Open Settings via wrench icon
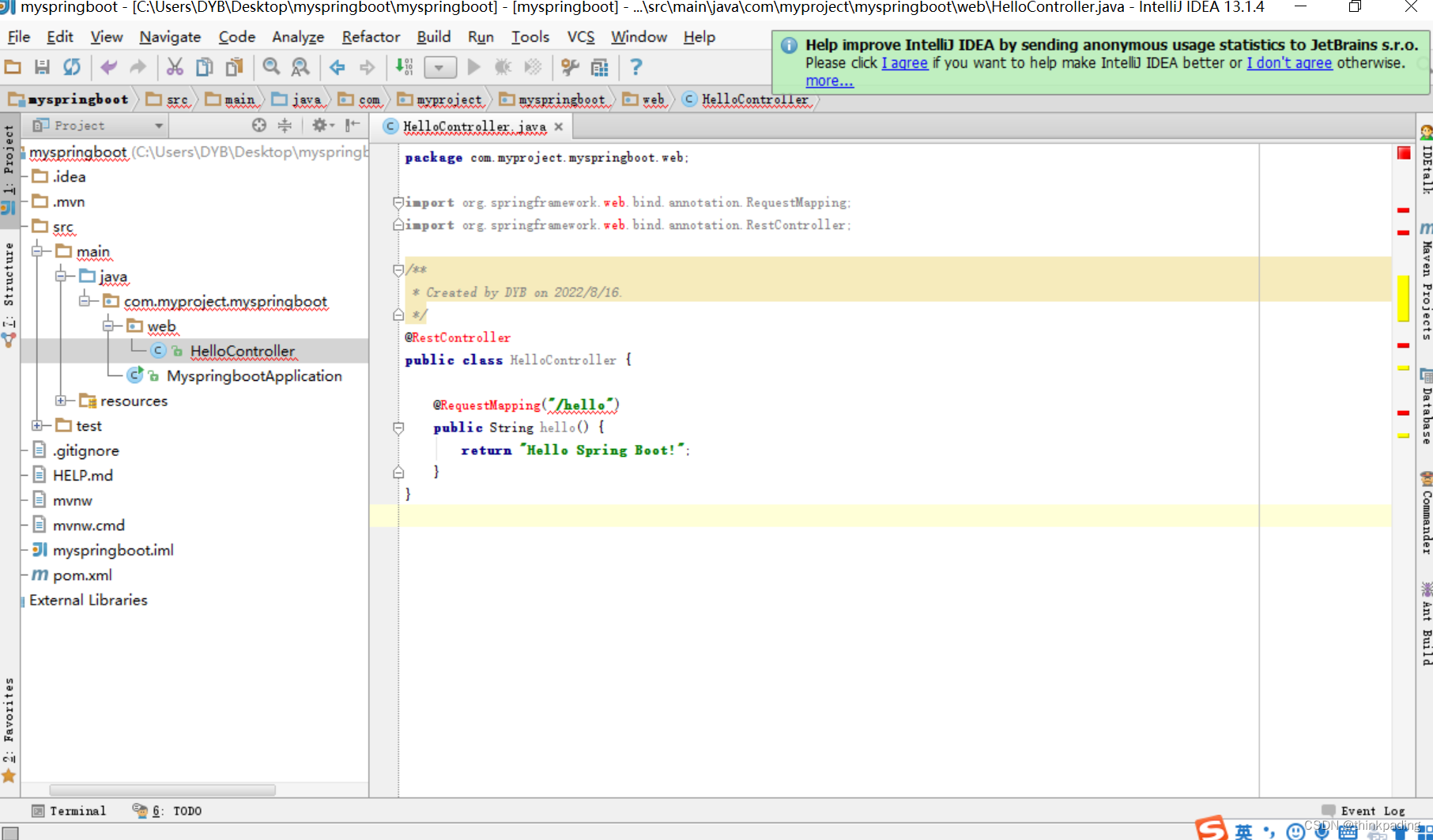The width and height of the screenshot is (1433, 840). pyautogui.click(x=570, y=67)
